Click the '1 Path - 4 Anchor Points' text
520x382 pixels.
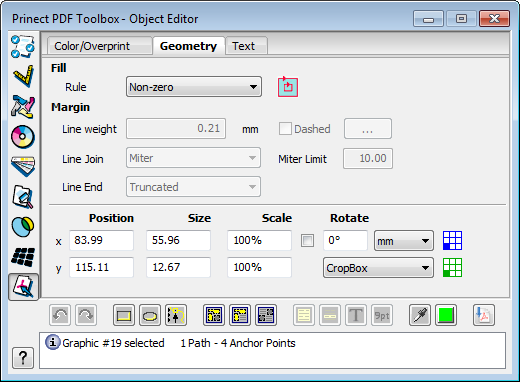pos(238,343)
